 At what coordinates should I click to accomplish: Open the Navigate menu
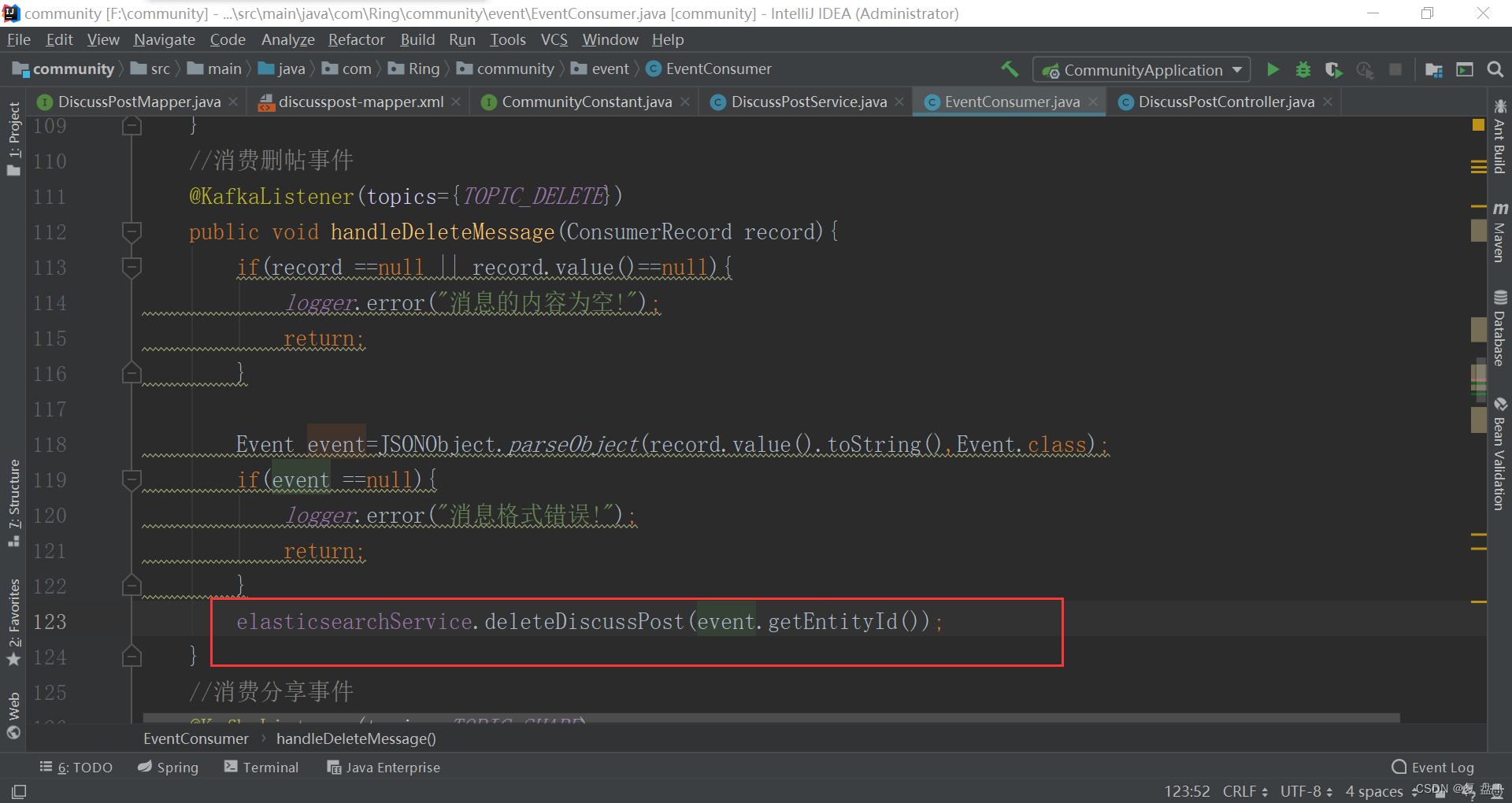(x=164, y=39)
